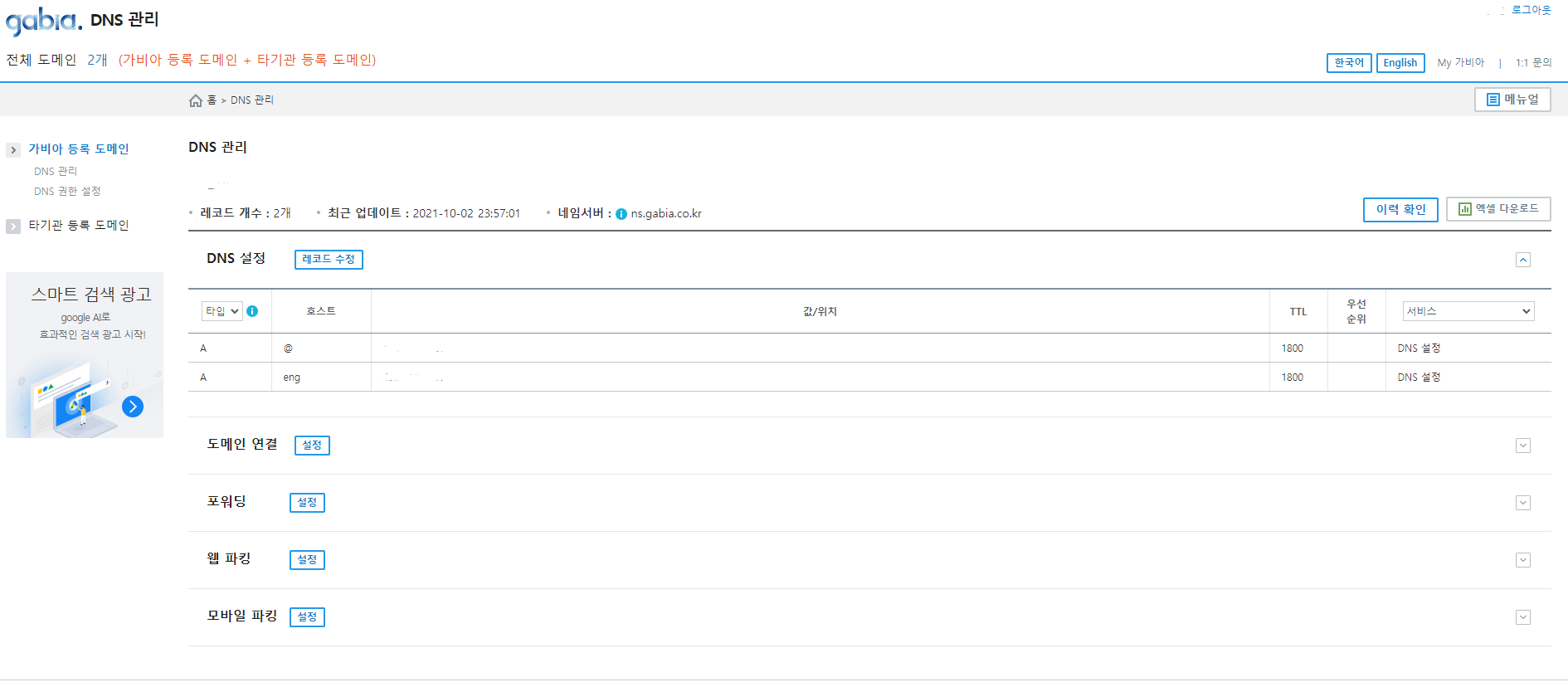The width and height of the screenshot is (1568, 687).
Task: Select 타기관 등록 도메인 menu item
Action: tap(79, 226)
